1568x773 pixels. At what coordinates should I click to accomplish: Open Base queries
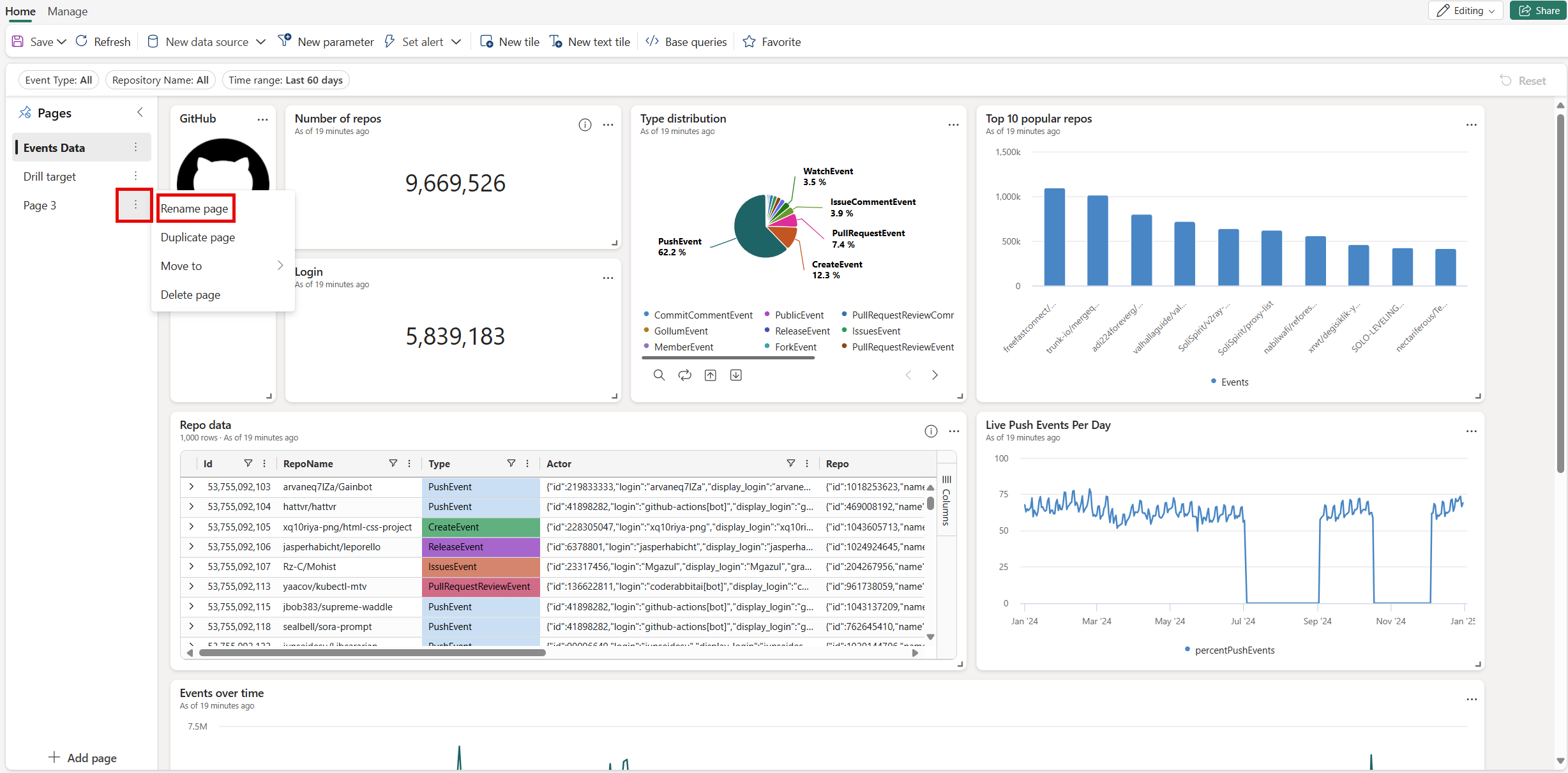pyautogui.click(x=686, y=41)
